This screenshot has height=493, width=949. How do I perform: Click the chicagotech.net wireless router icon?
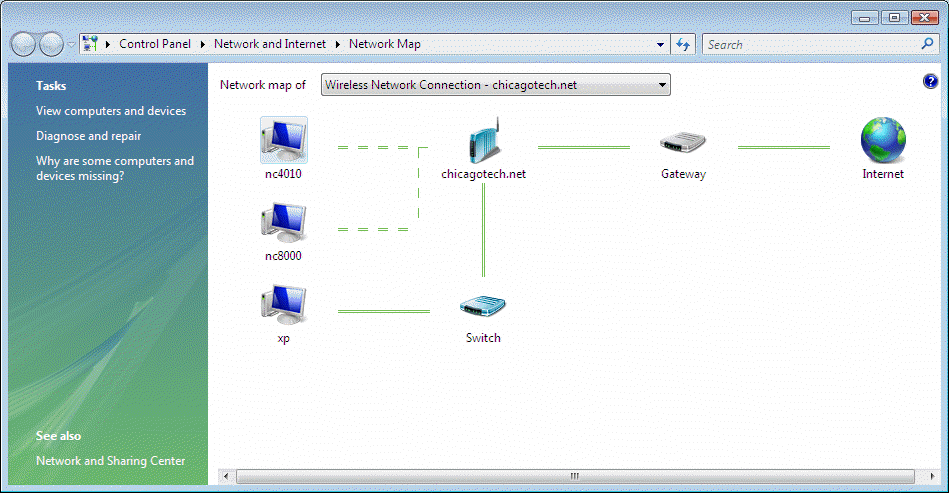pyautogui.click(x=484, y=140)
